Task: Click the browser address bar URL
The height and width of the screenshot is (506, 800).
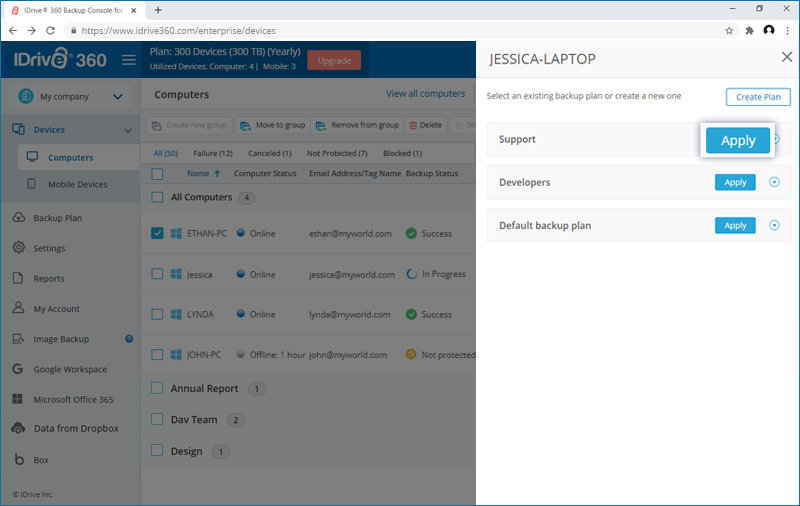Action: point(179,31)
